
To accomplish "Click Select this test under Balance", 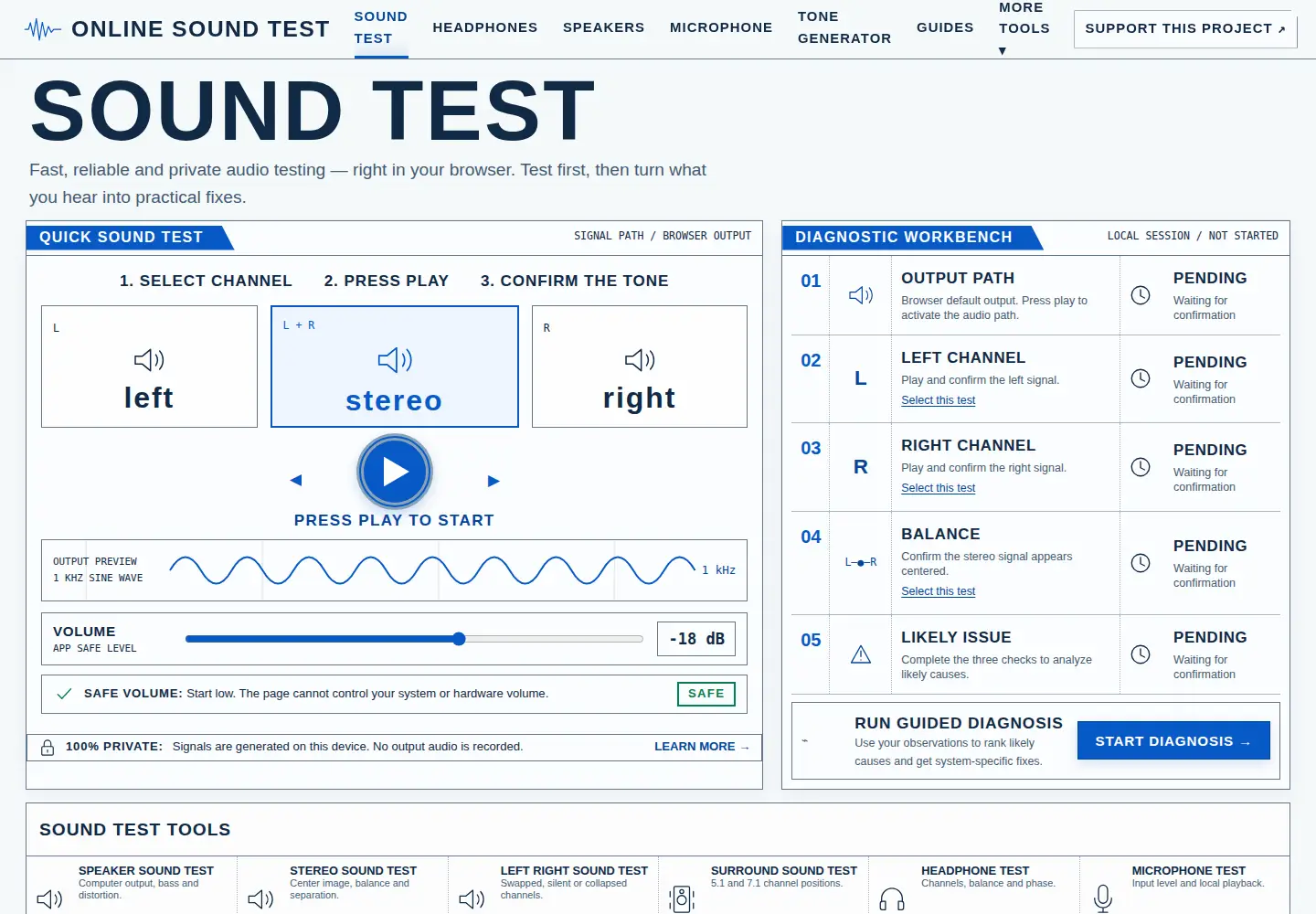I will tap(938, 591).
